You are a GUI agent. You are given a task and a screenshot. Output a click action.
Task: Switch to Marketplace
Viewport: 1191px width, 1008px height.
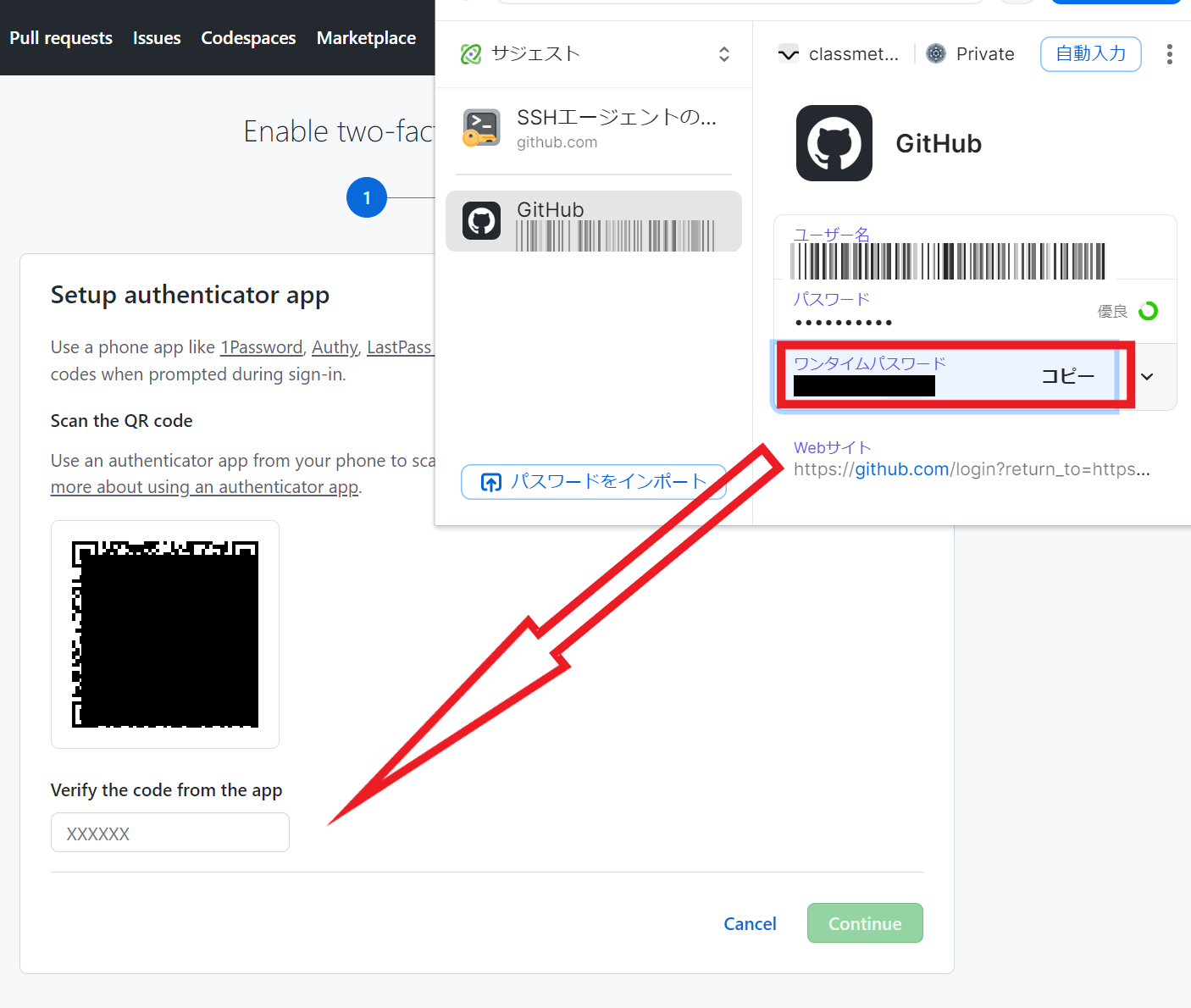pyautogui.click(x=366, y=37)
